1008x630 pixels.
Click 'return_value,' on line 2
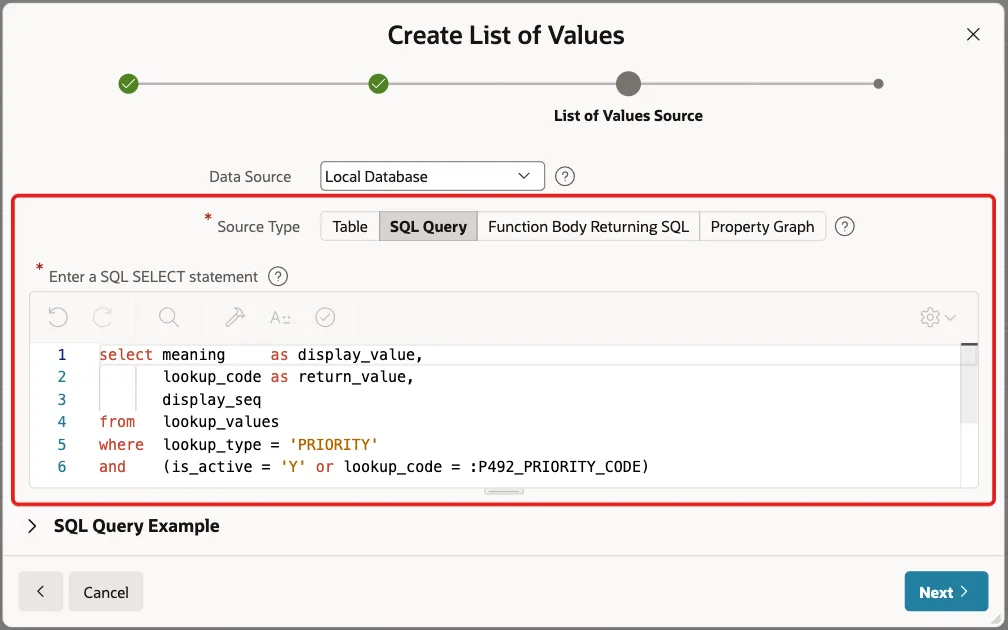[x=356, y=377]
